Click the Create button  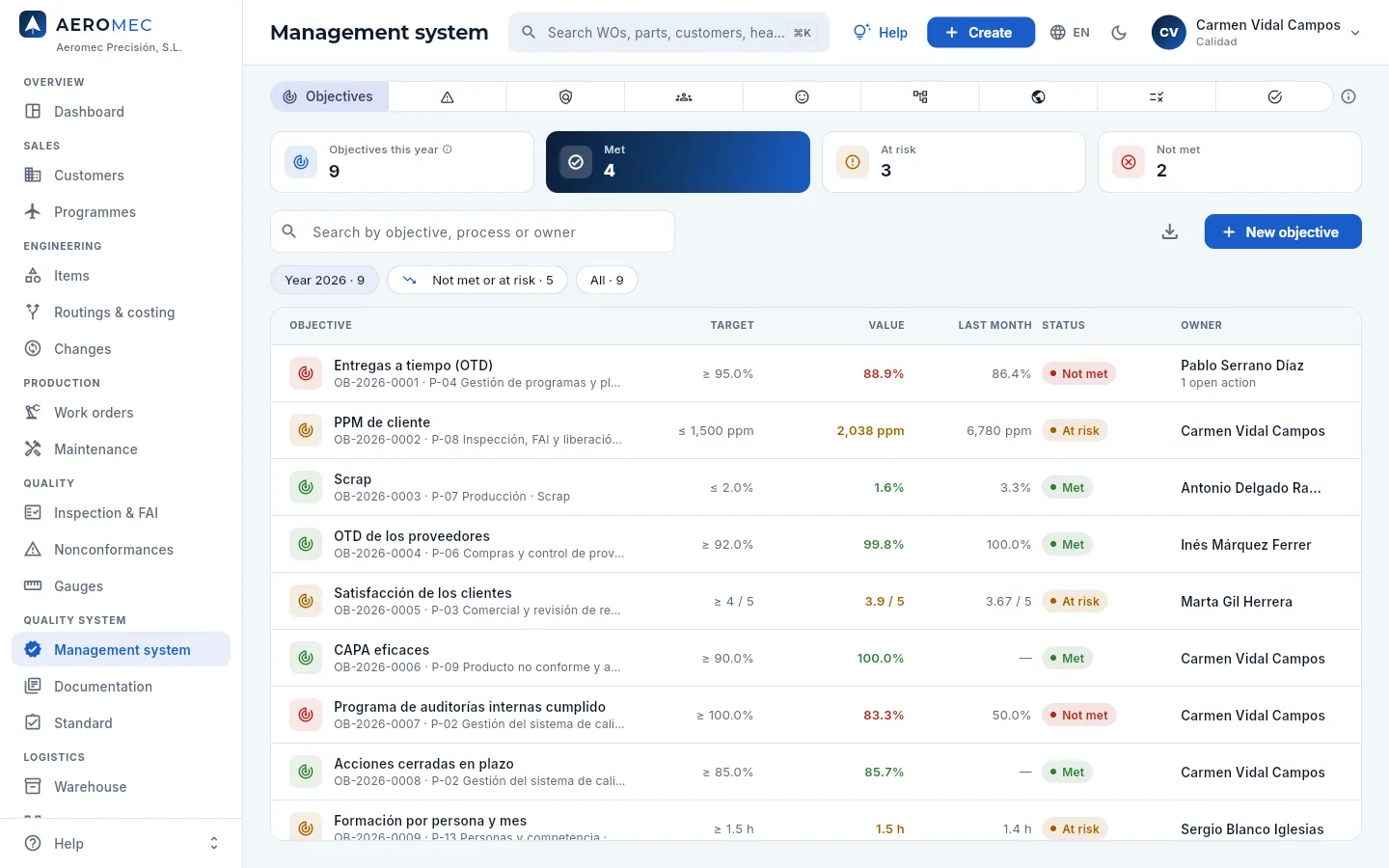click(x=981, y=33)
